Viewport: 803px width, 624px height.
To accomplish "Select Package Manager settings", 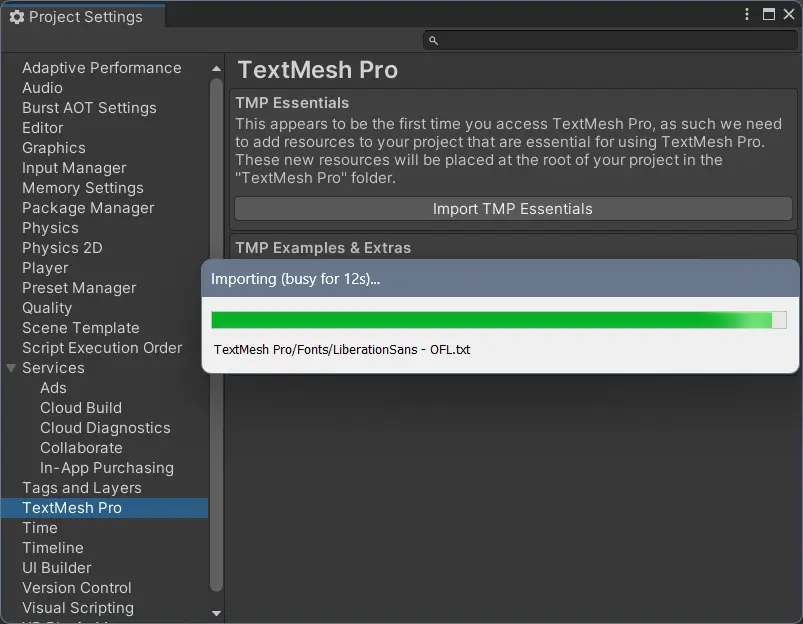I will click(x=88, y=207).
